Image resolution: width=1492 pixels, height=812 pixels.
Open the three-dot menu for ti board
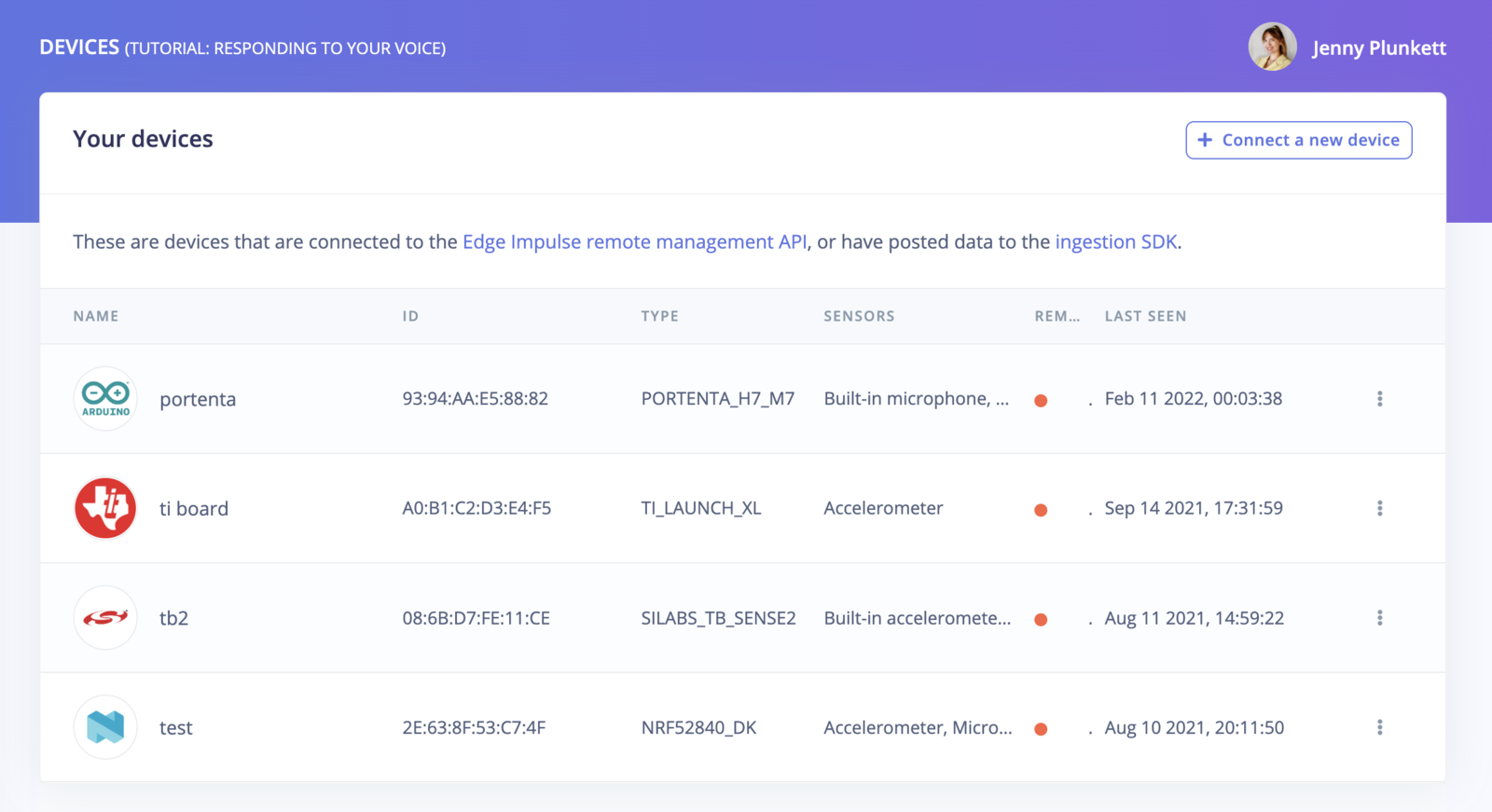pos(1380,508)
